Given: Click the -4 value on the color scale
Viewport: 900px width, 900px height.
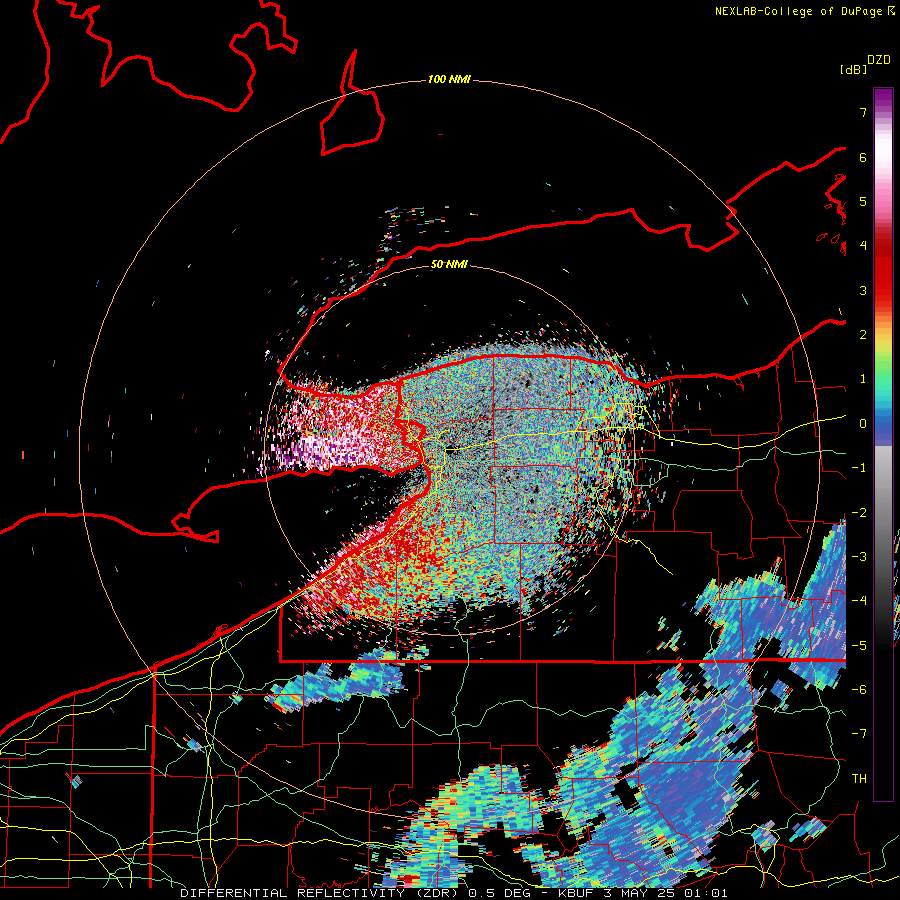Looking at the screenshot, I should (x=859, y=601).
